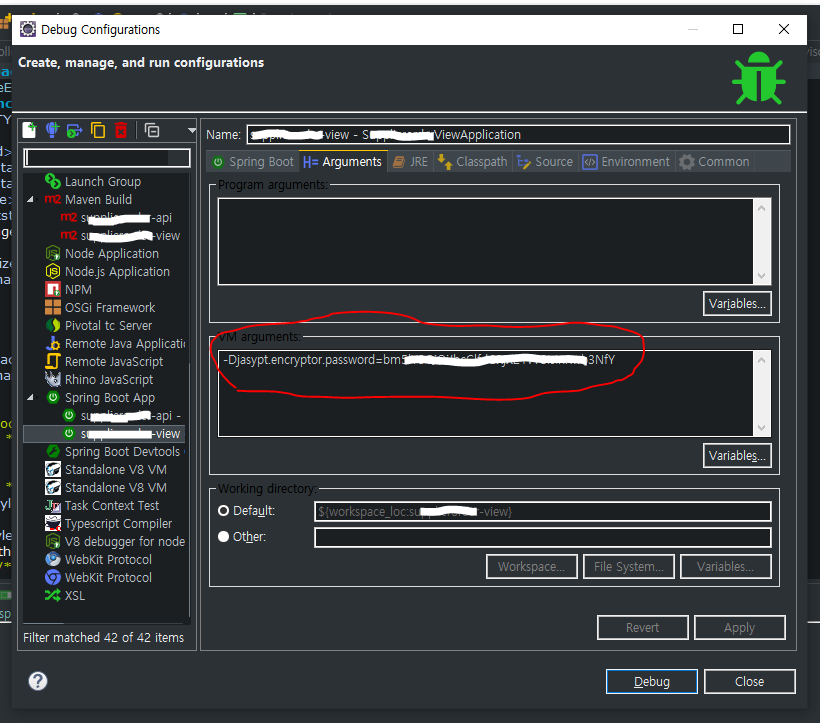
Task: Click VM arguments scrollbar up arrow
Action: click(761, 360)
